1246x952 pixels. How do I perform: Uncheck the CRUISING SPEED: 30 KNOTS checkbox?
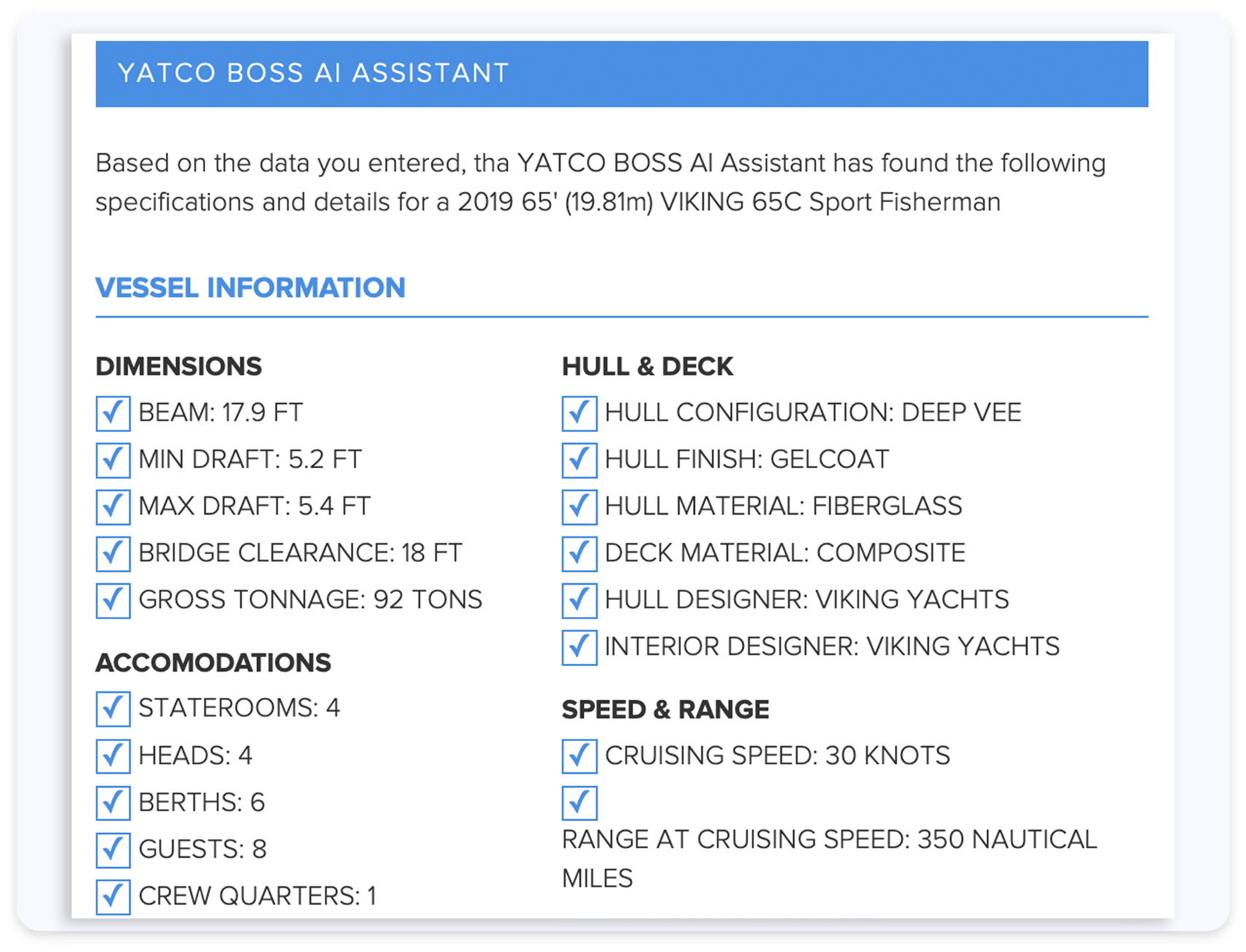point(580,756)
